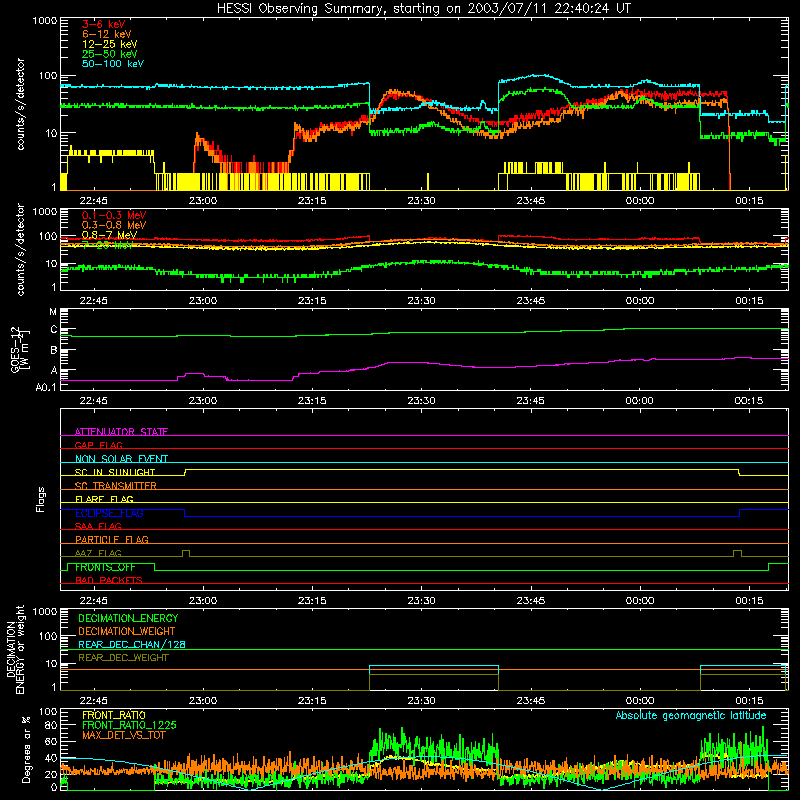
Task: Click the M class tick on GOES axis
Action: point(53,312)
